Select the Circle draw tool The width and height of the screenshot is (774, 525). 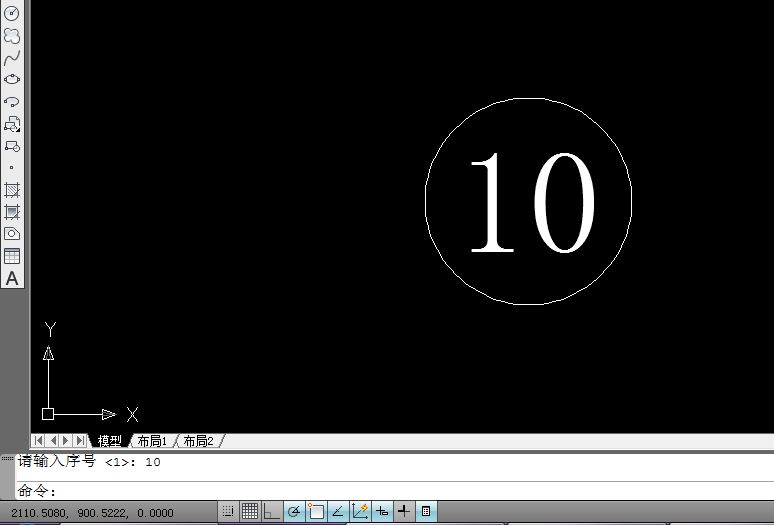[x=12, y=13]
